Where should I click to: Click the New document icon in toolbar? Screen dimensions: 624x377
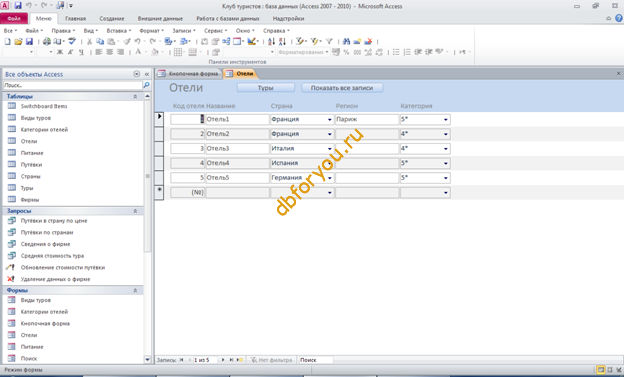click(x=8, y=41)
